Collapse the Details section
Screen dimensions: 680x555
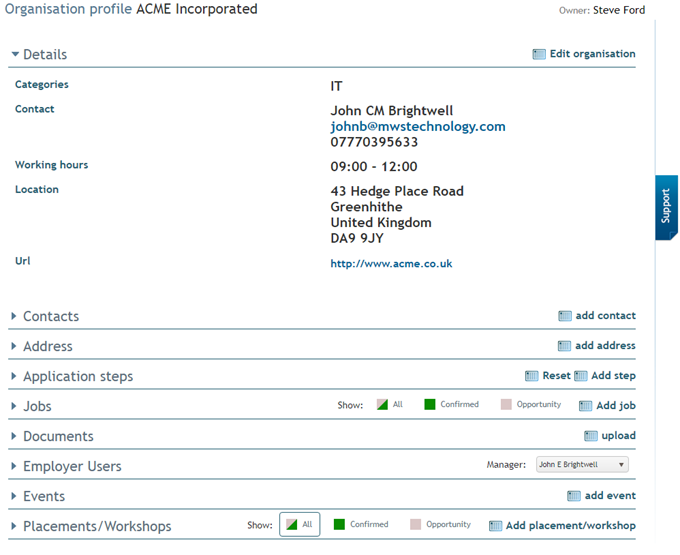(x=16, y=54)
